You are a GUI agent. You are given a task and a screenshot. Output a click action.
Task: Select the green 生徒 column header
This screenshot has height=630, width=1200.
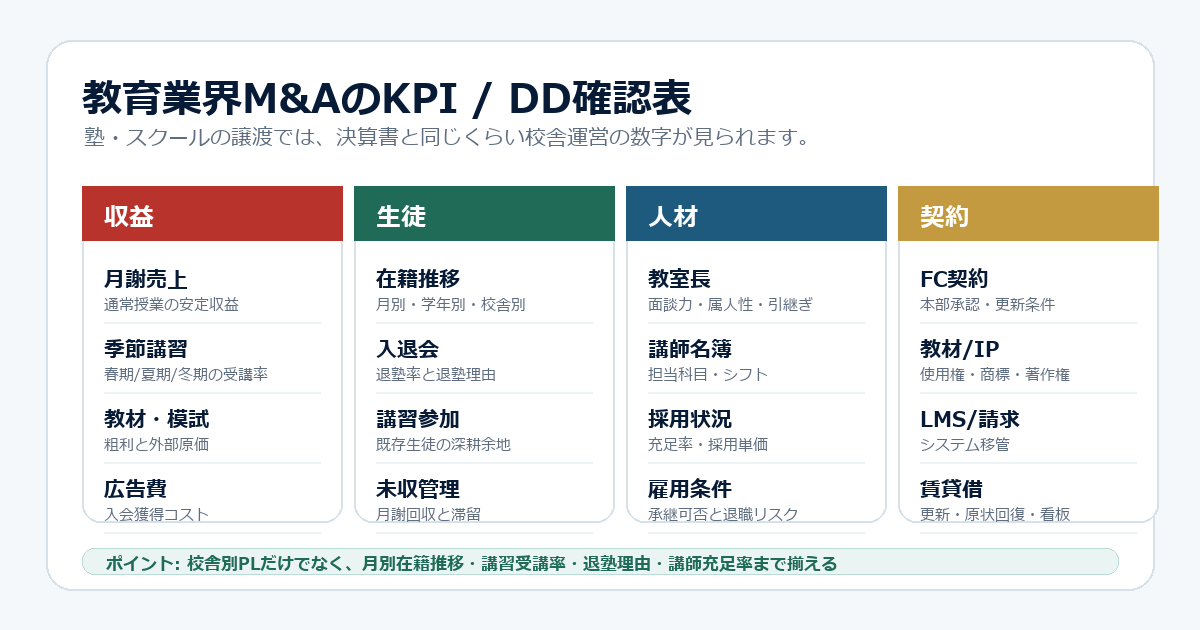tap(484, 214)
